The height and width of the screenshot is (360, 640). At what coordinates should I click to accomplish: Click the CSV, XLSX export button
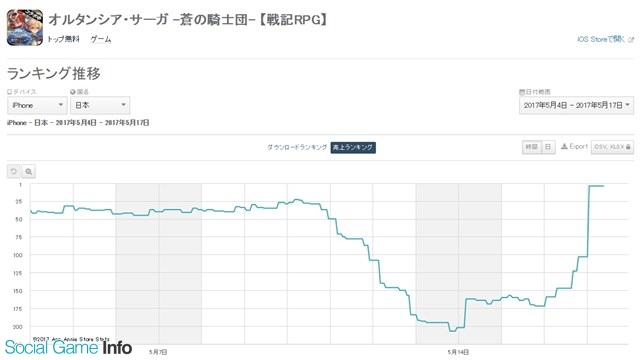pos(612,147)
